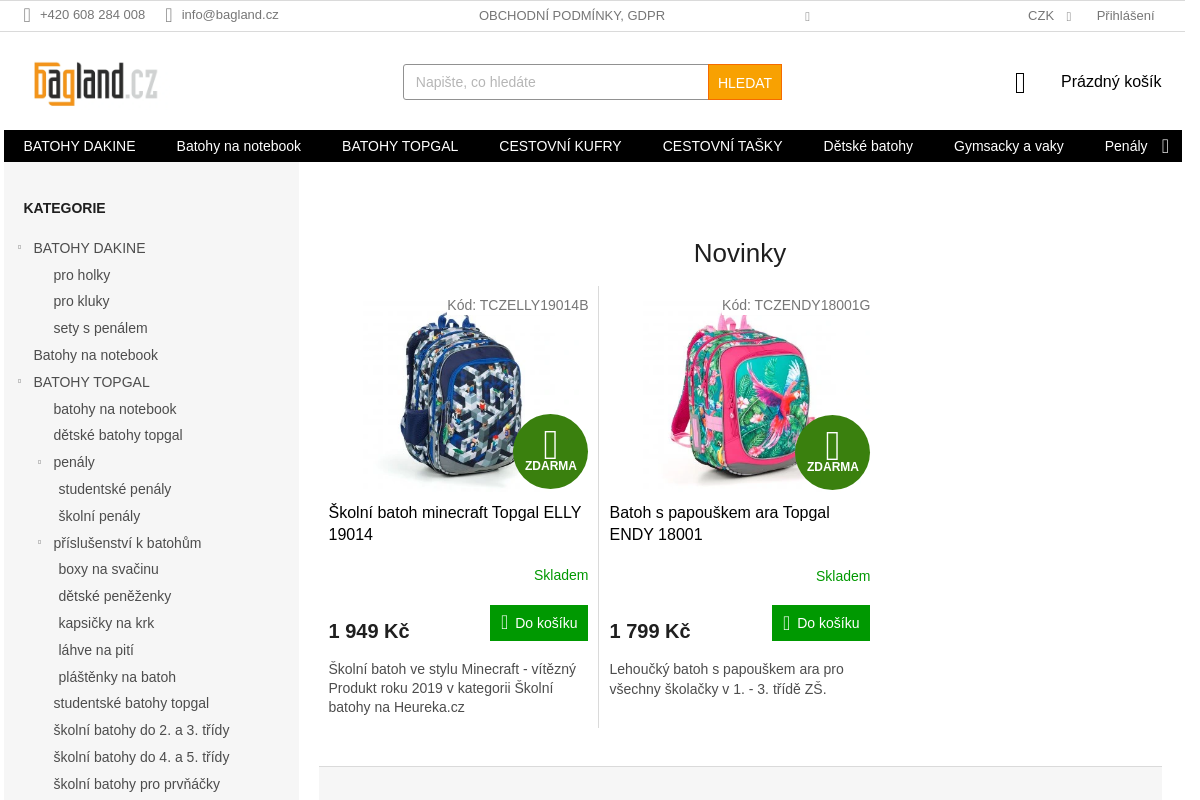Click the arrow icon at menu bar right edge
Viewport: 1200px width, 800px height.
1165,146
